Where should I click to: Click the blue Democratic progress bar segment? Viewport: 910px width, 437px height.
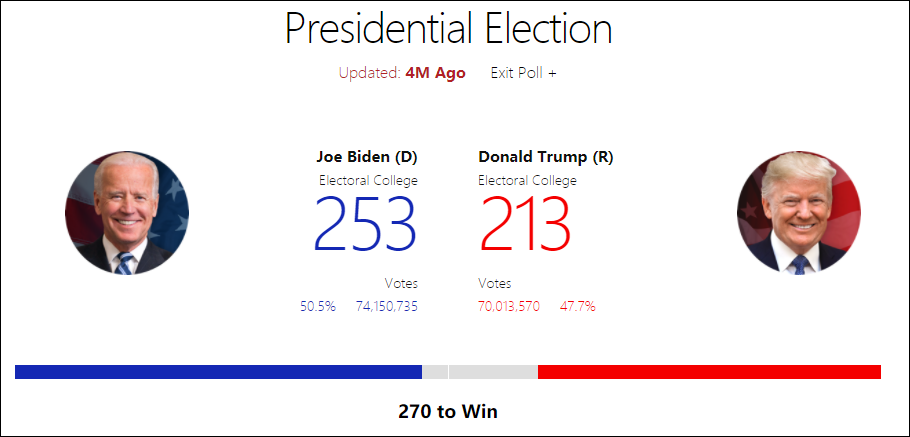(218, 372)
